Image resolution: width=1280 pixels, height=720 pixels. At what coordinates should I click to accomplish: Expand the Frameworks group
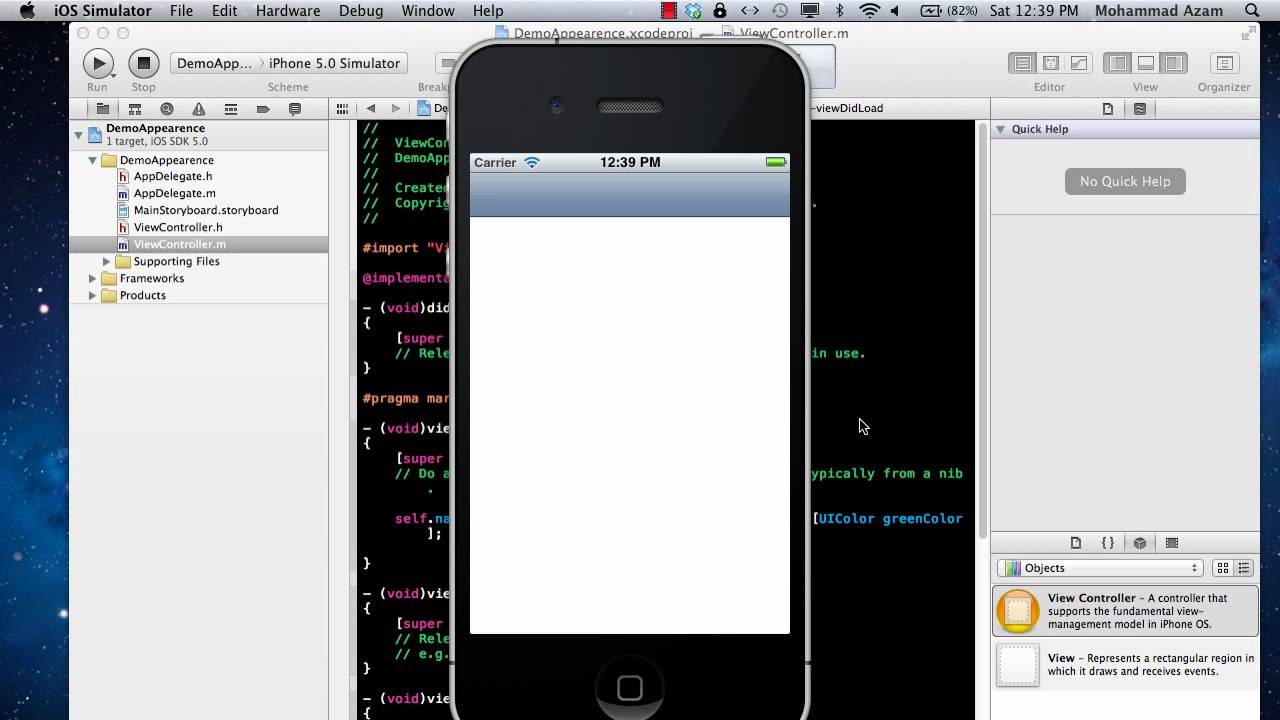92,278
